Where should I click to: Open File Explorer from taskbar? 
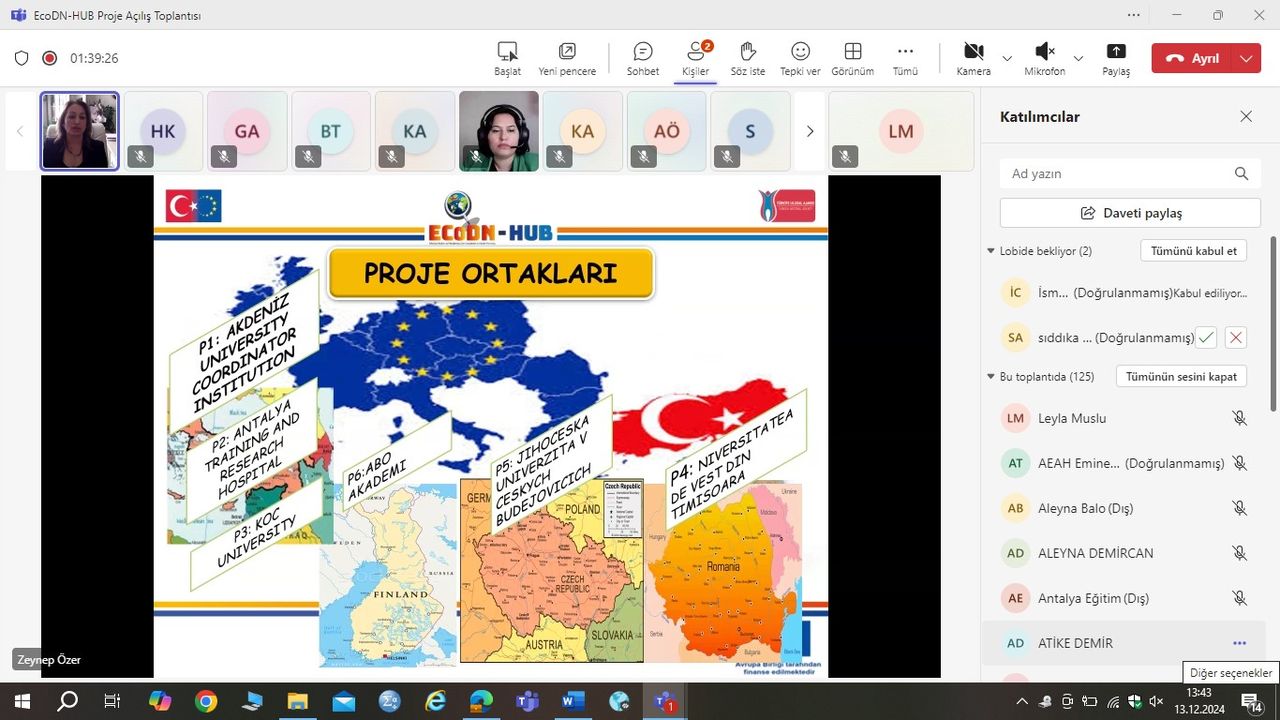click(x=298, y=701)
